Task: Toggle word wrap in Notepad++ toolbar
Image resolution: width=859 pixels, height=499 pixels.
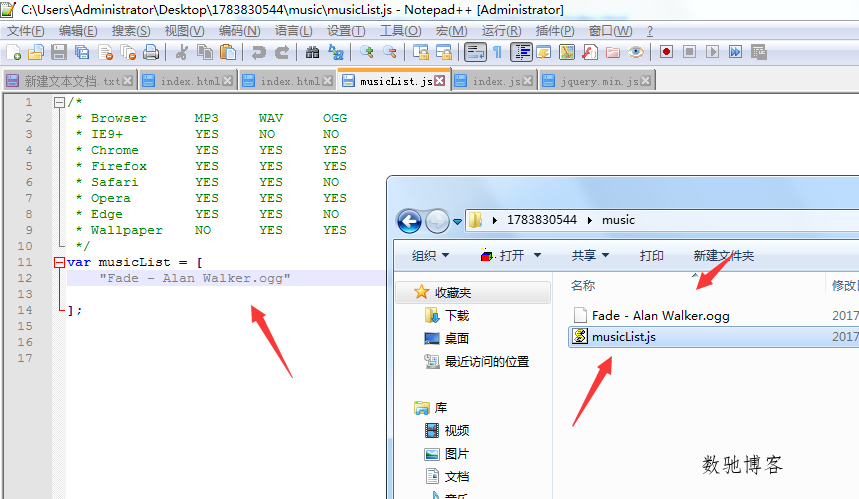Action: 475,53
